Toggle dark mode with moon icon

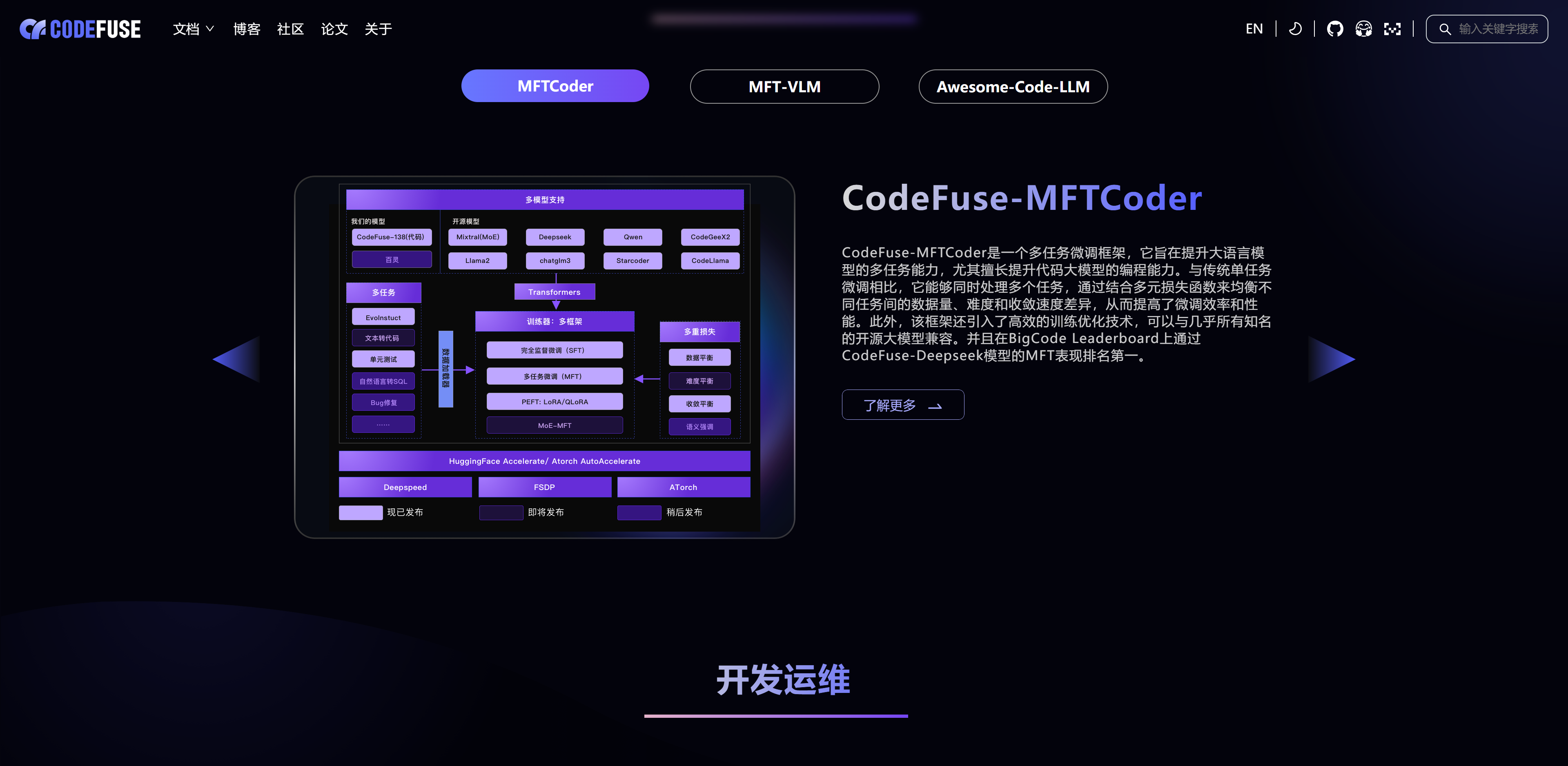(1295, 29)
